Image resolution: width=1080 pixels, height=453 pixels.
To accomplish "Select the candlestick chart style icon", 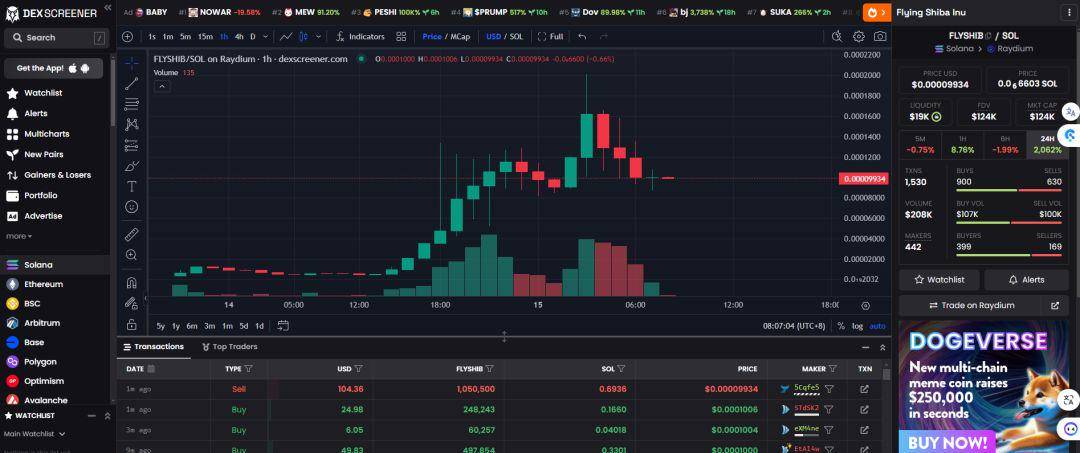I will [302, 36].
